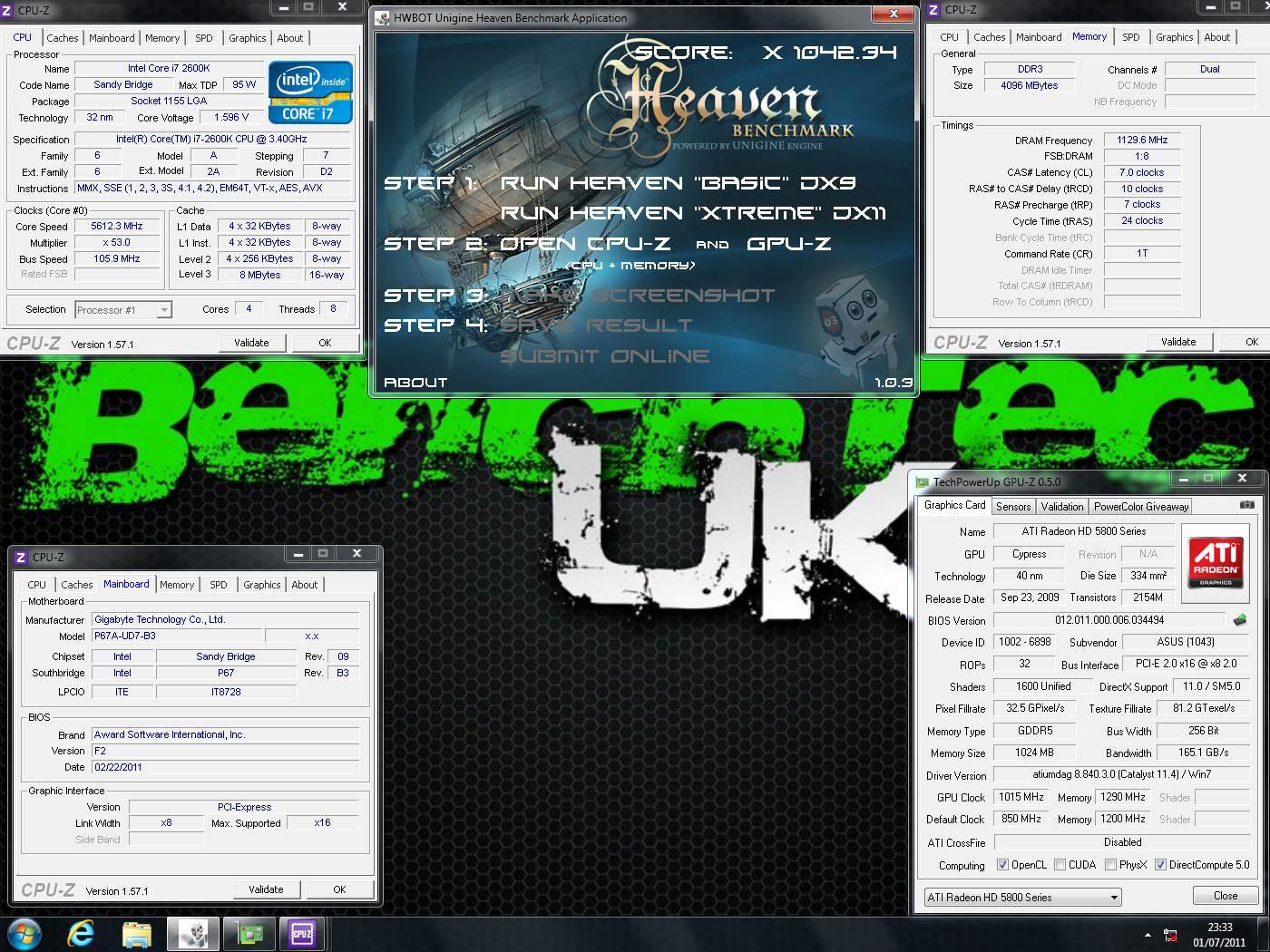Click GPU-Z link in Heaven step 2
The image size is (1270, 952).
789,244
